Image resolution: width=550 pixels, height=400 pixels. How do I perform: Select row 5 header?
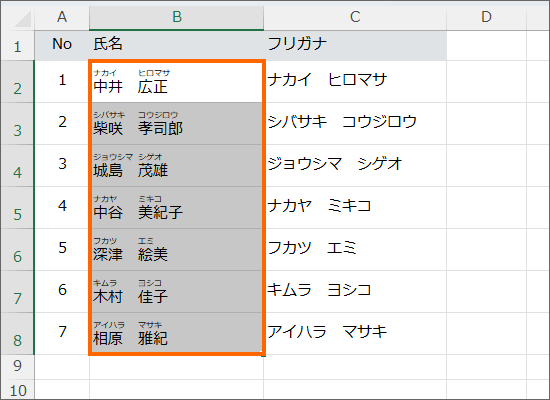tap(18, 208)
